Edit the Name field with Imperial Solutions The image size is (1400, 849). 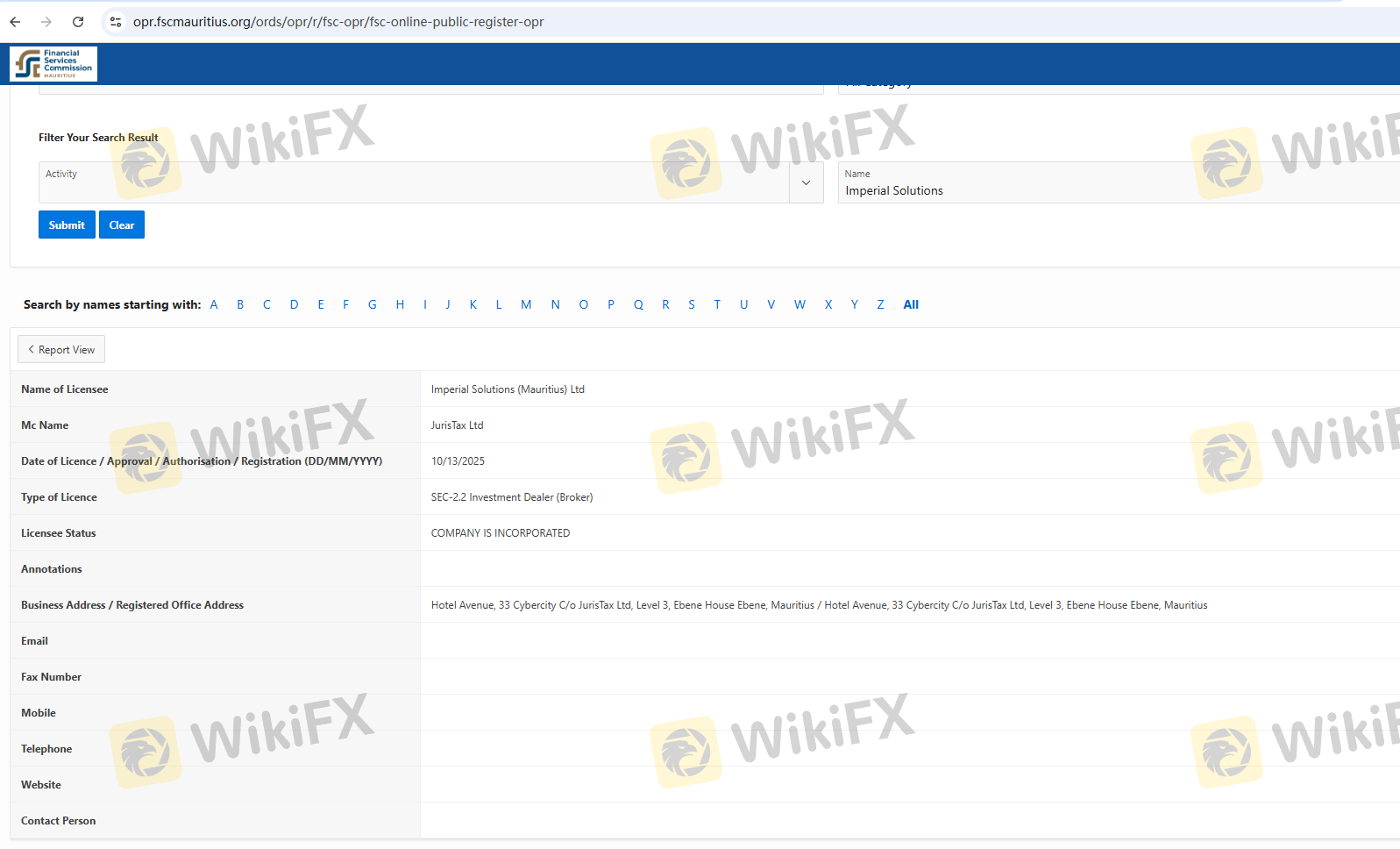click(1113, 190)
